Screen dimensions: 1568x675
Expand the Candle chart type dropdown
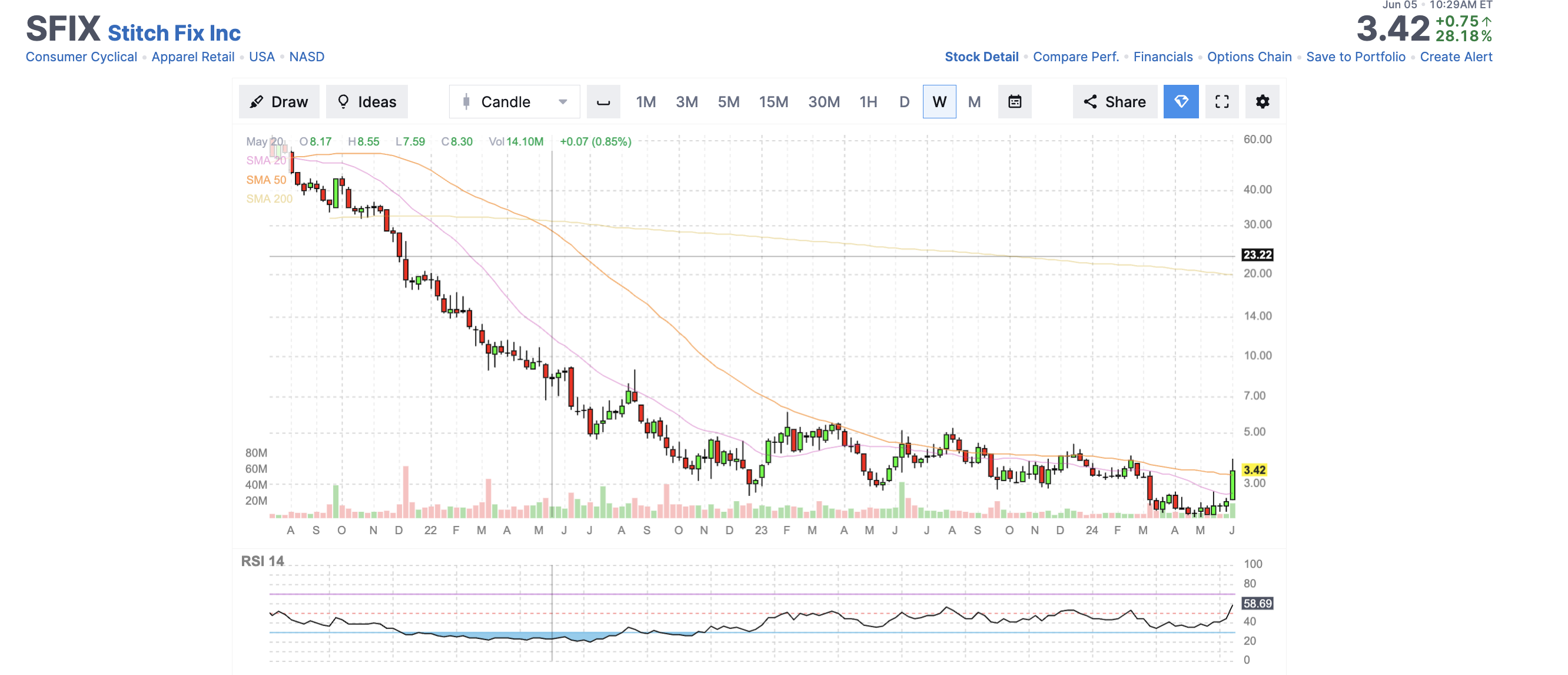coord(514,102)
